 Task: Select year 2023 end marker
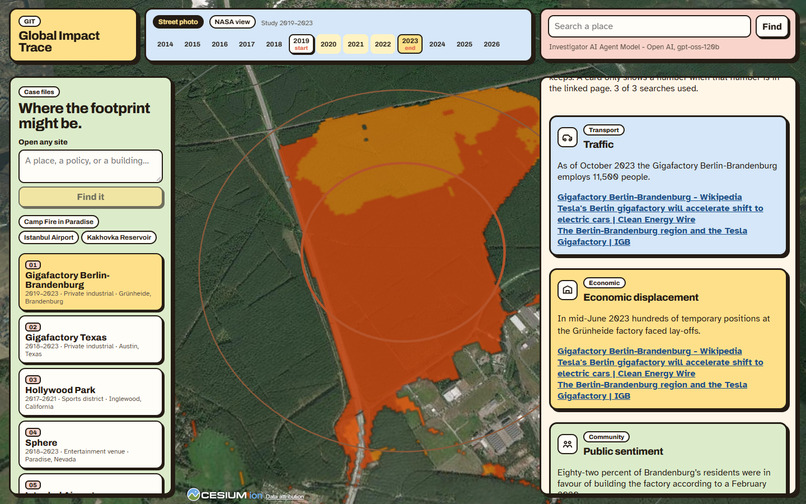tap(410, 44)
